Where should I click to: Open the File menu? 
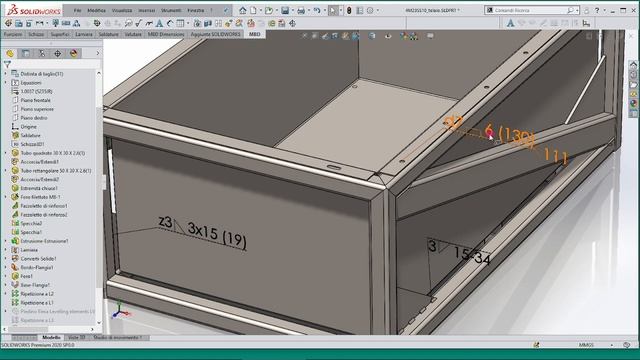tap(78, 10)
